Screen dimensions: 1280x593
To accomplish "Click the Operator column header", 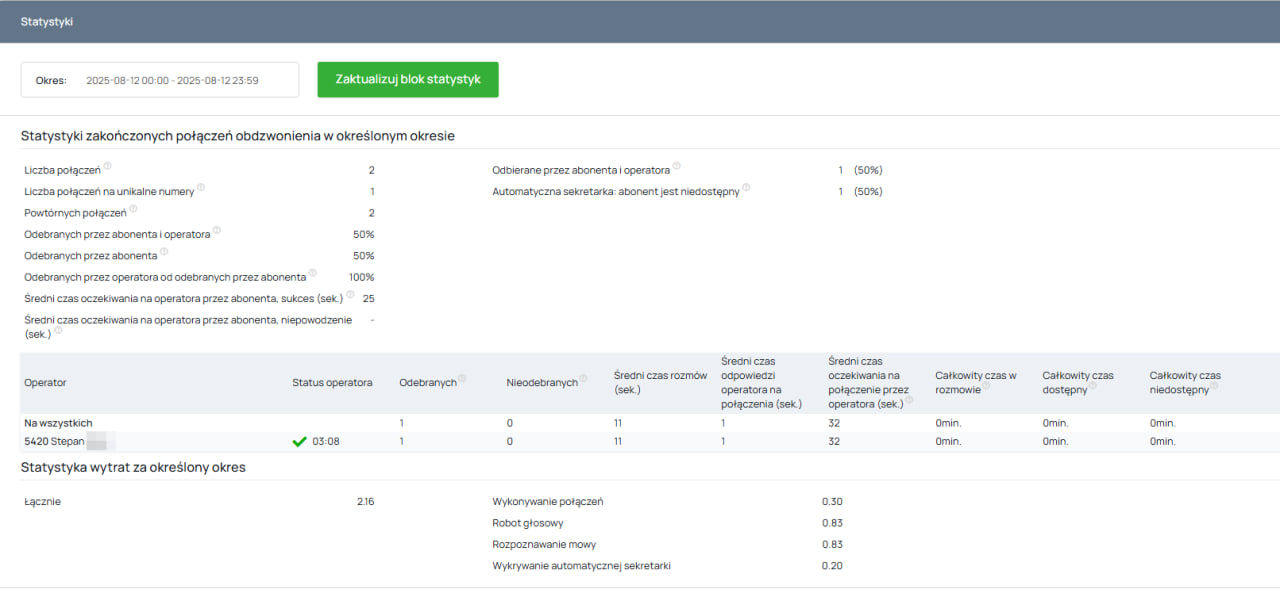I will pyautogui.click(x=45, y=383).
